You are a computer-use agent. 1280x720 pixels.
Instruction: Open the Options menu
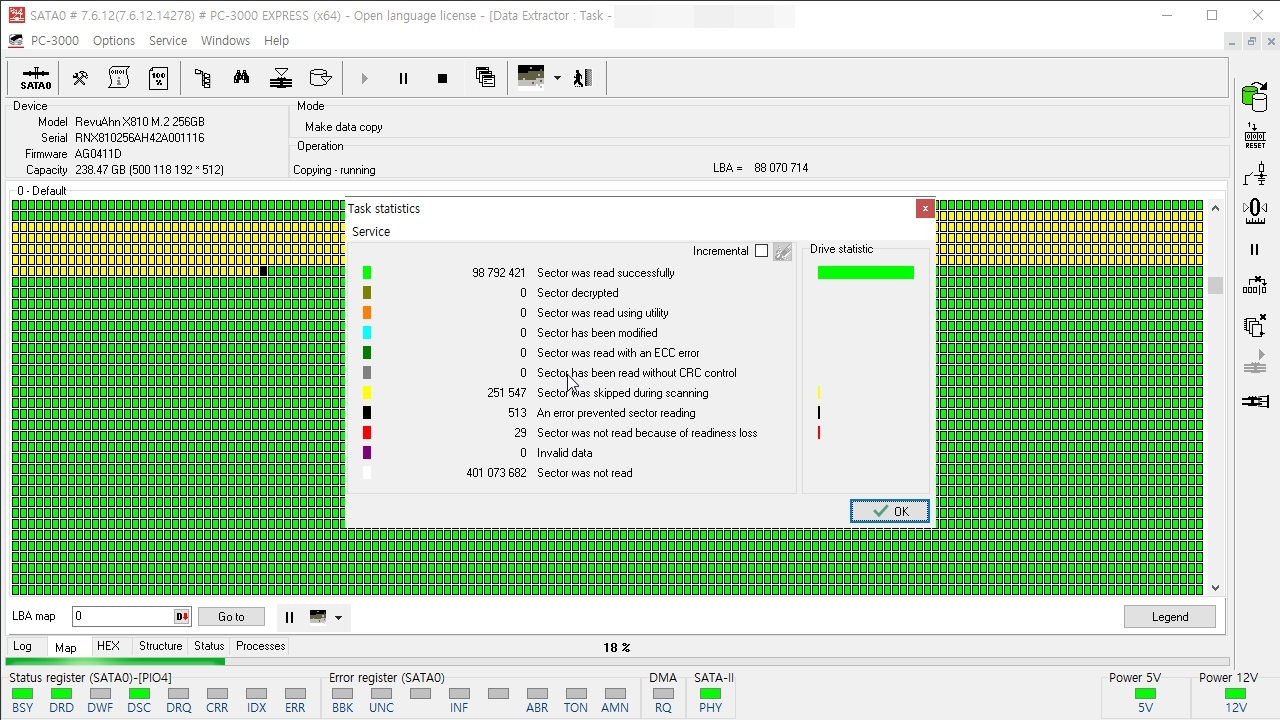[113, 41]
